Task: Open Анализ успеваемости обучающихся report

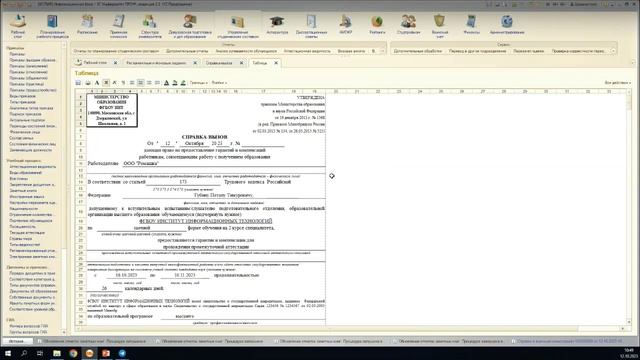Action: 246,51
